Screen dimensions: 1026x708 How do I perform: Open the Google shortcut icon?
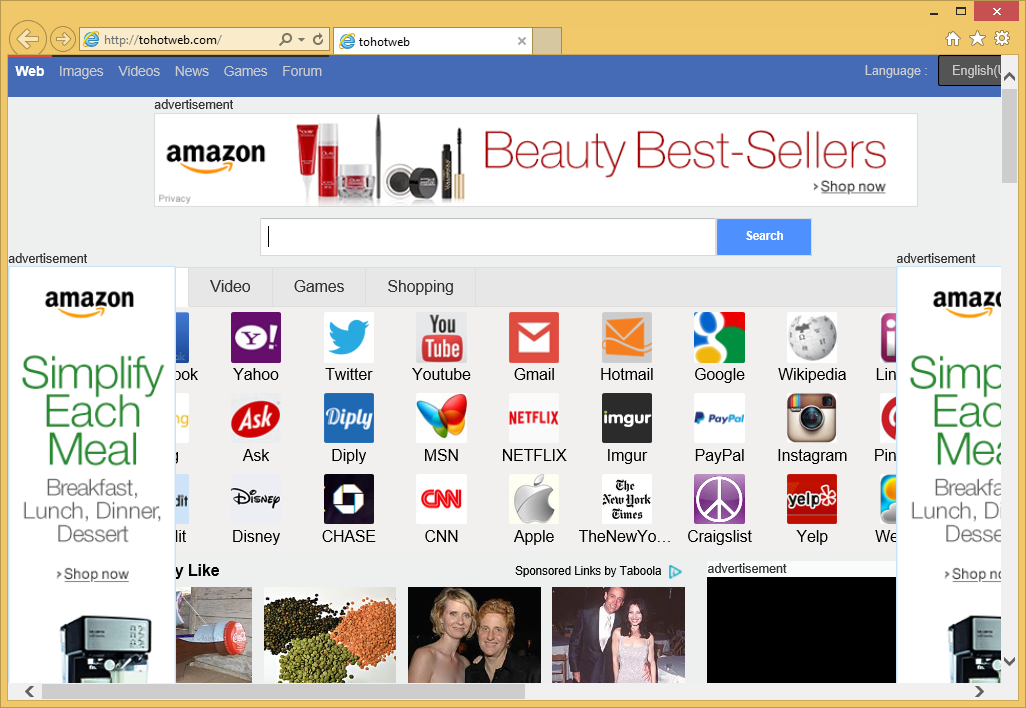click(720, 338)
